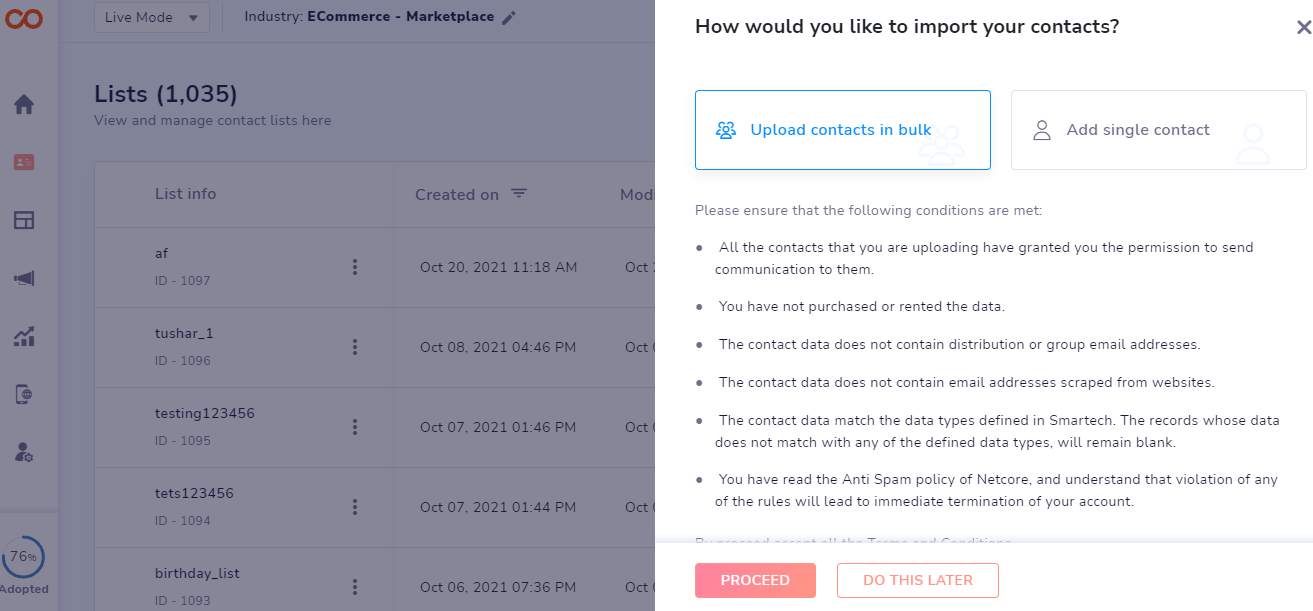Open the Analytics chart icon
1313x611 pixels.
coord(24,337)
